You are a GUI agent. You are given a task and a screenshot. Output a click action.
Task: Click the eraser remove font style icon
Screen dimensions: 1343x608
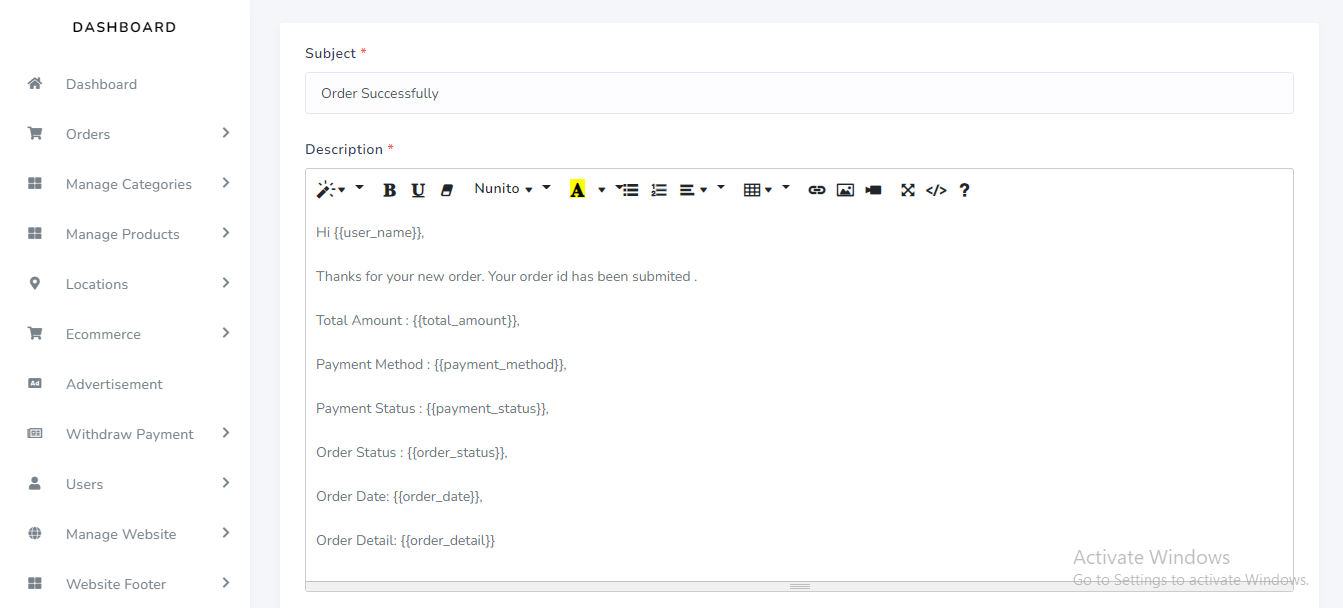pyautogui.click(x=447, y=190)
